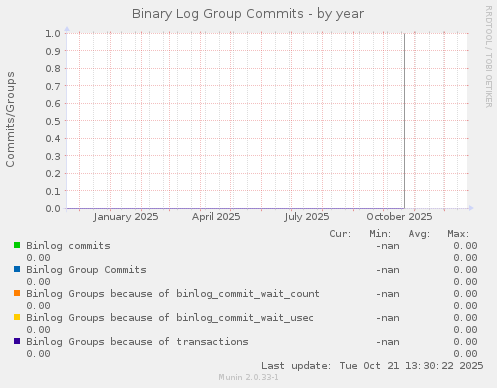This screenshot has height=388, width=497.
Task: Click the April 2025 axis label
Action: pos(216,217)
